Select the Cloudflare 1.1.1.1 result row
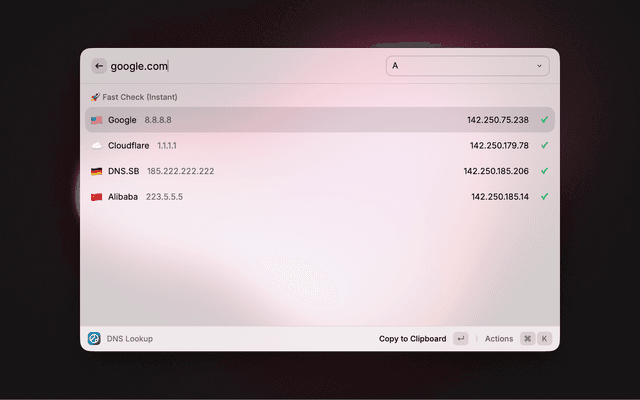 pyautogui.click(x=300, y=146)
